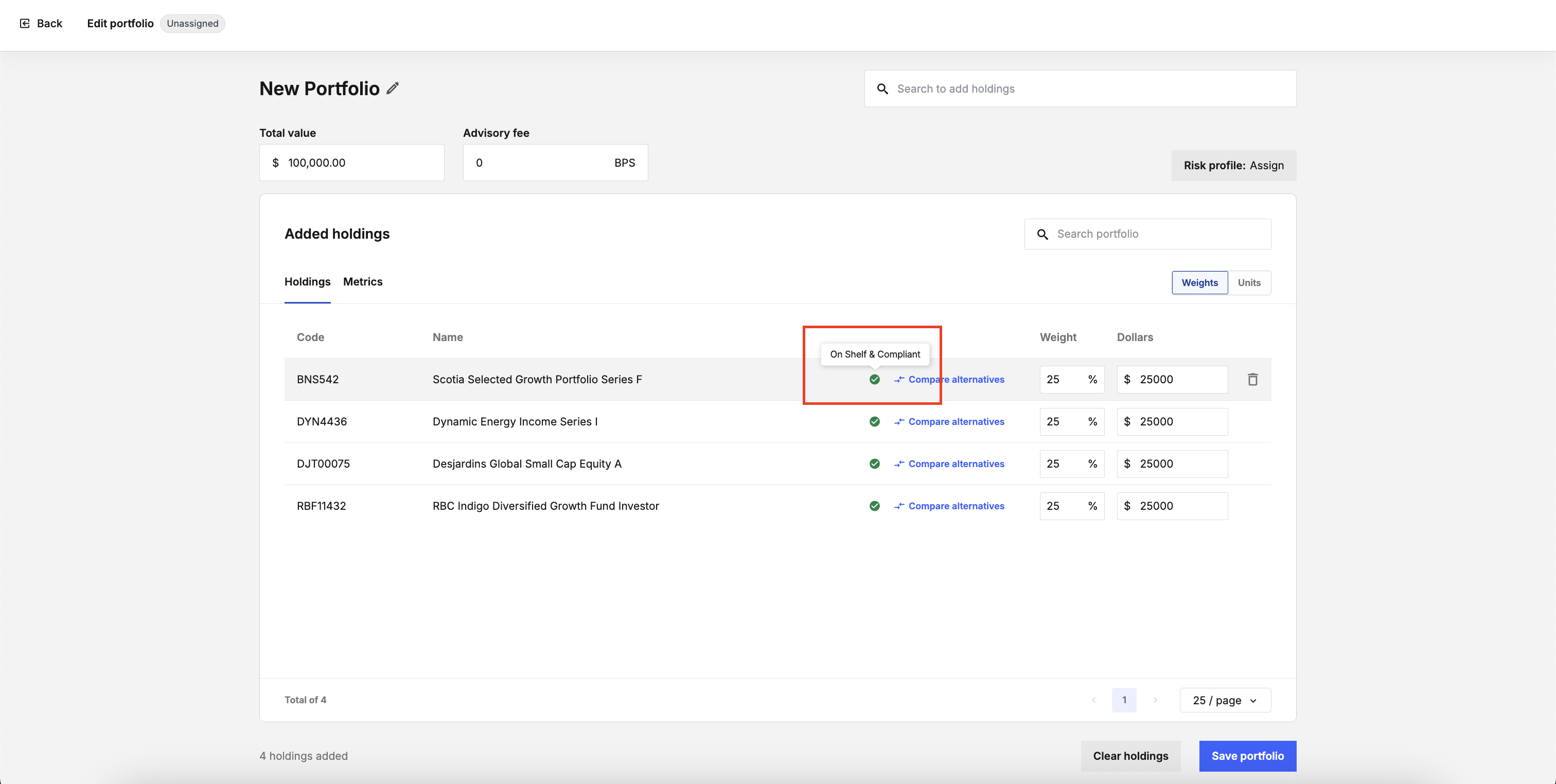Select the Holdings tab
Screen dimensions: 1556x784
308,282
